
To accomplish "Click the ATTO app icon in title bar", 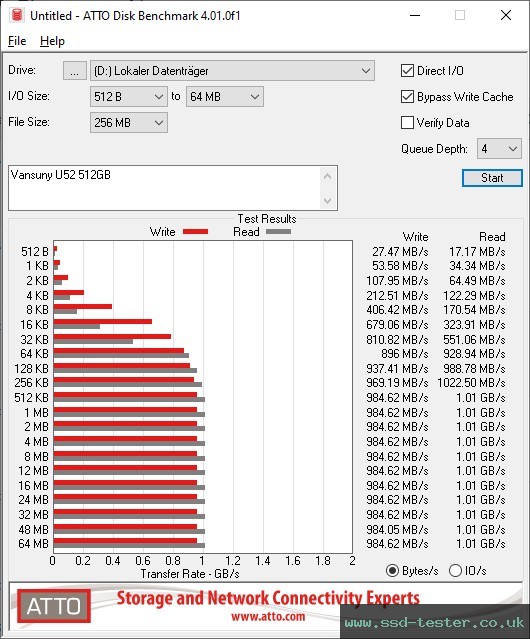I will pyautogui.click(x=17, y=15).
